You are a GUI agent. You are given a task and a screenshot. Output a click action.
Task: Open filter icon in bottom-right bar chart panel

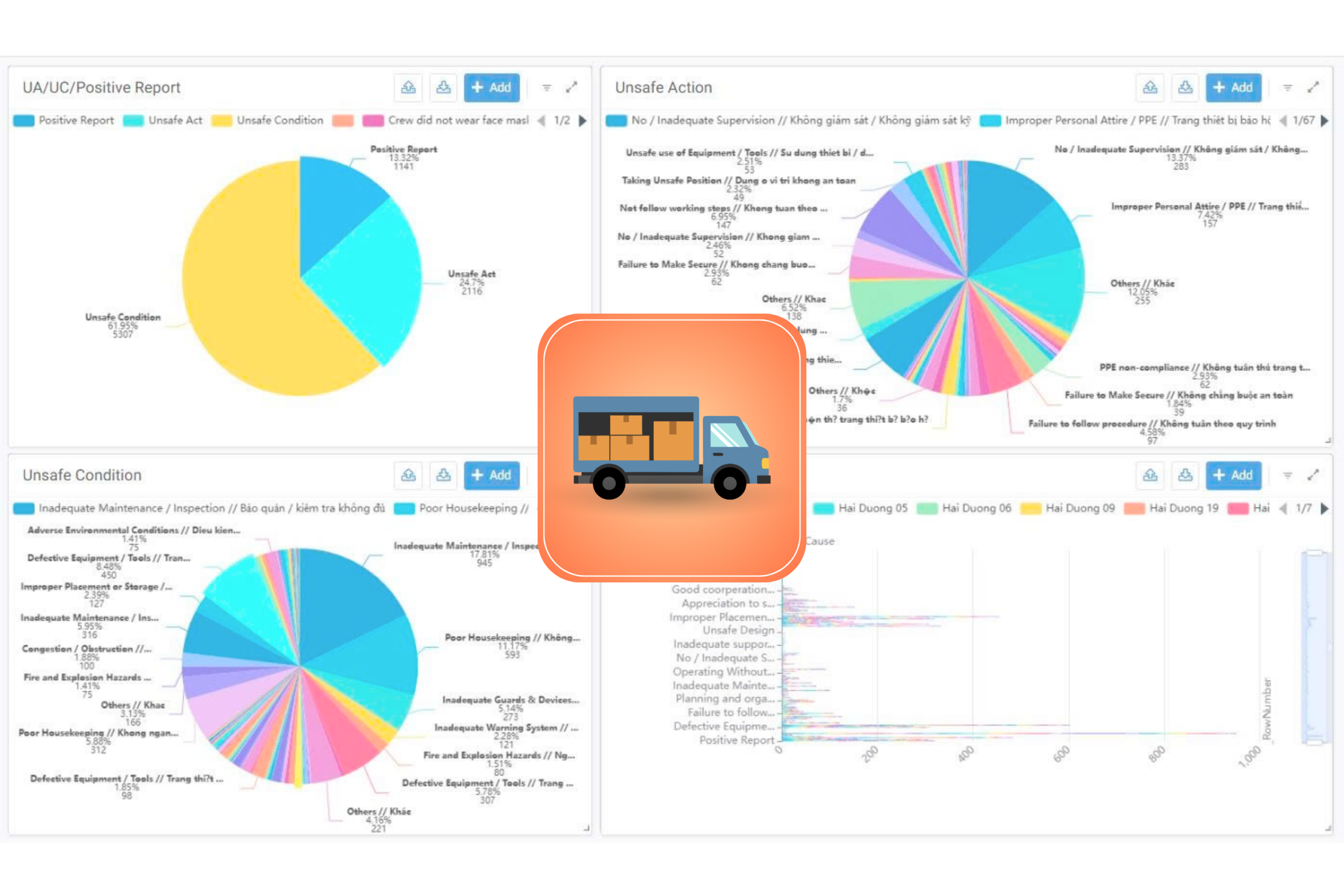click(1287, 475)
